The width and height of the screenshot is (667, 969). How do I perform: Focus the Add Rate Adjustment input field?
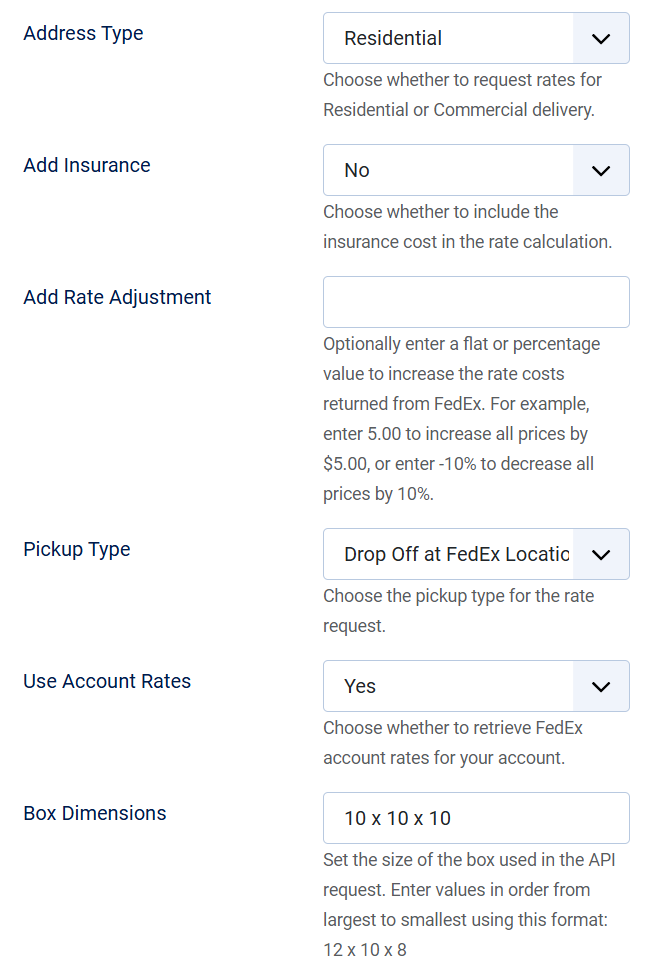476,302
